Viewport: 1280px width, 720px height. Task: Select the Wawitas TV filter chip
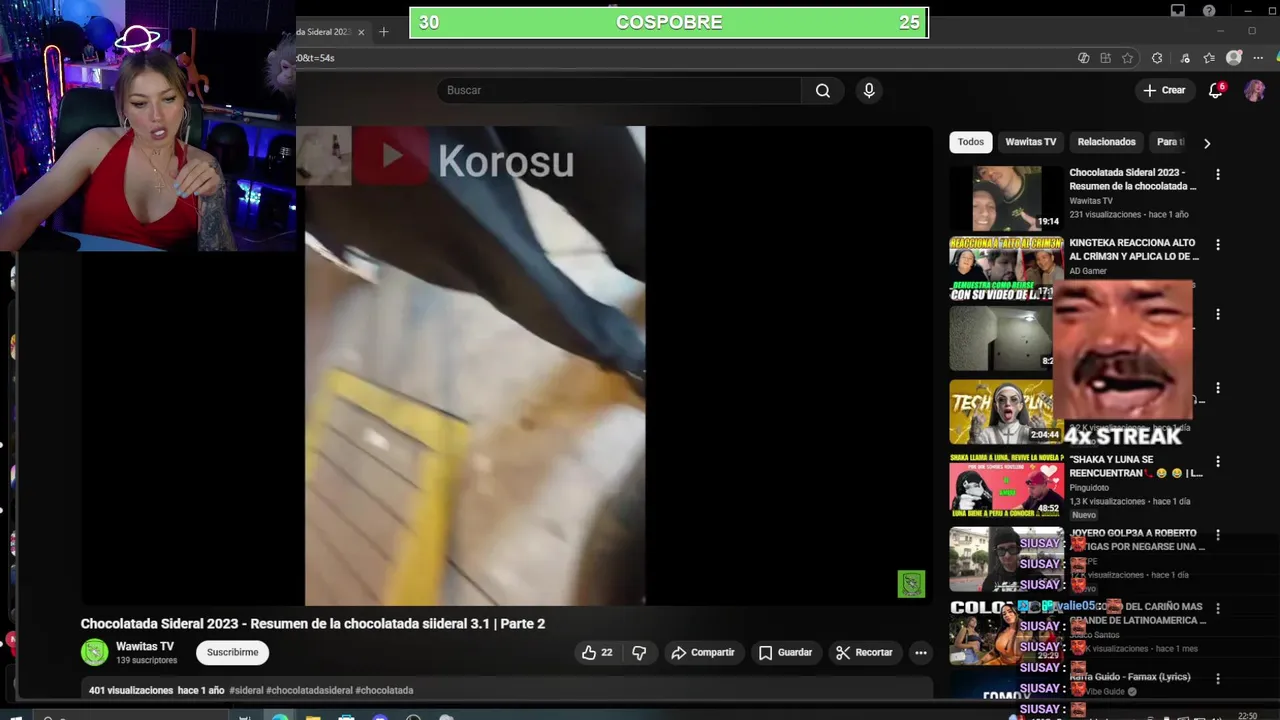point(1030,142)
